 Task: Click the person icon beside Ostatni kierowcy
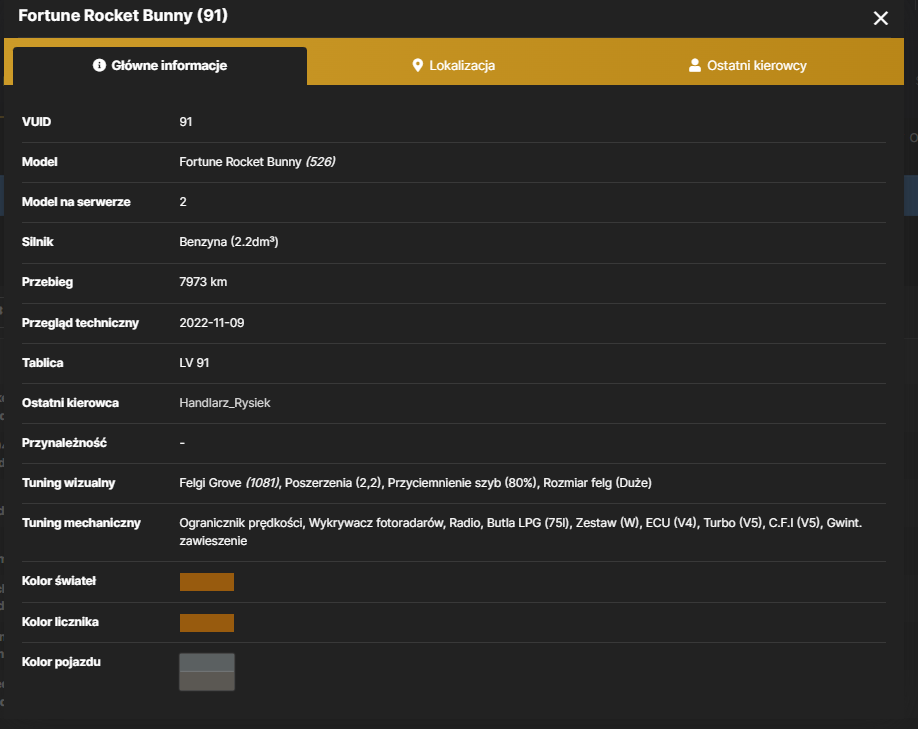(x=695, y=65)
